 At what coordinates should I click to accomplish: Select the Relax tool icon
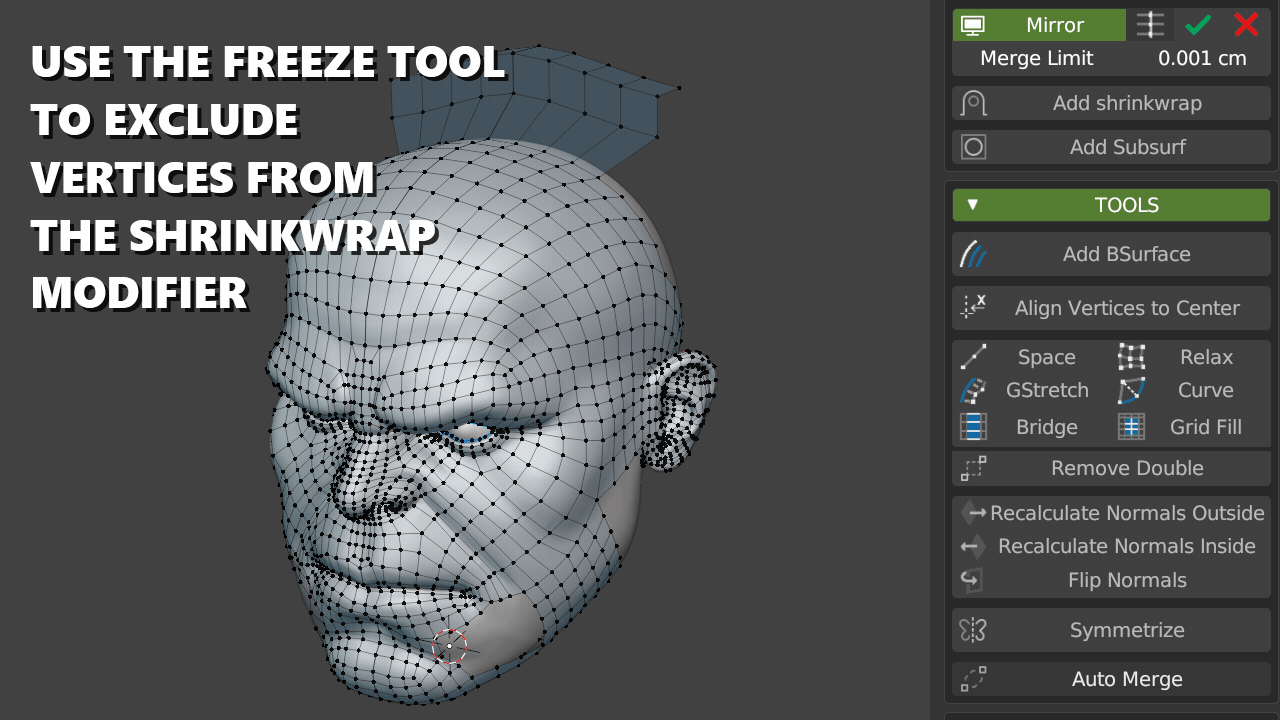(x=1131, y=357)
